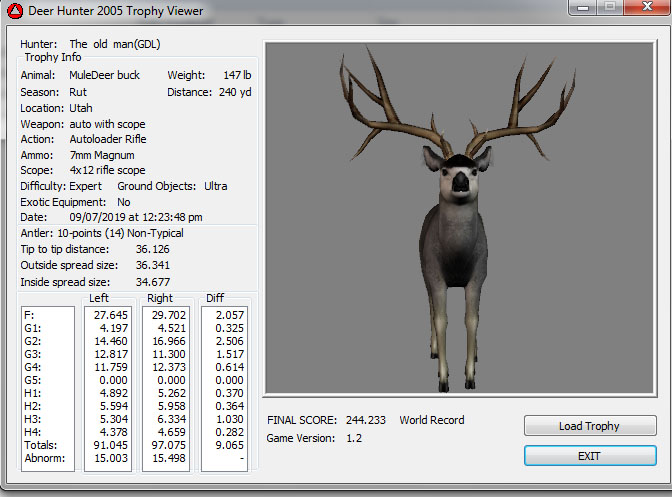Select the hunter name The old man(GDL)
This screenshot has width=672, height=497.
[x=115, y=44]
